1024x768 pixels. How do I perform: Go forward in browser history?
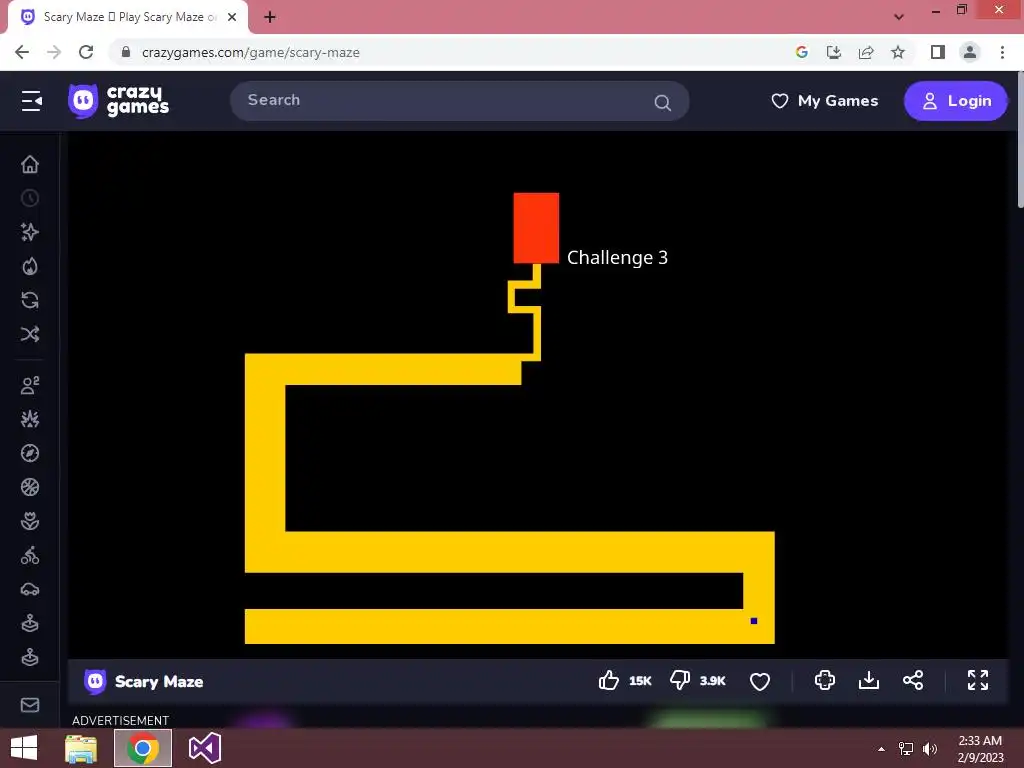[54, 52]
